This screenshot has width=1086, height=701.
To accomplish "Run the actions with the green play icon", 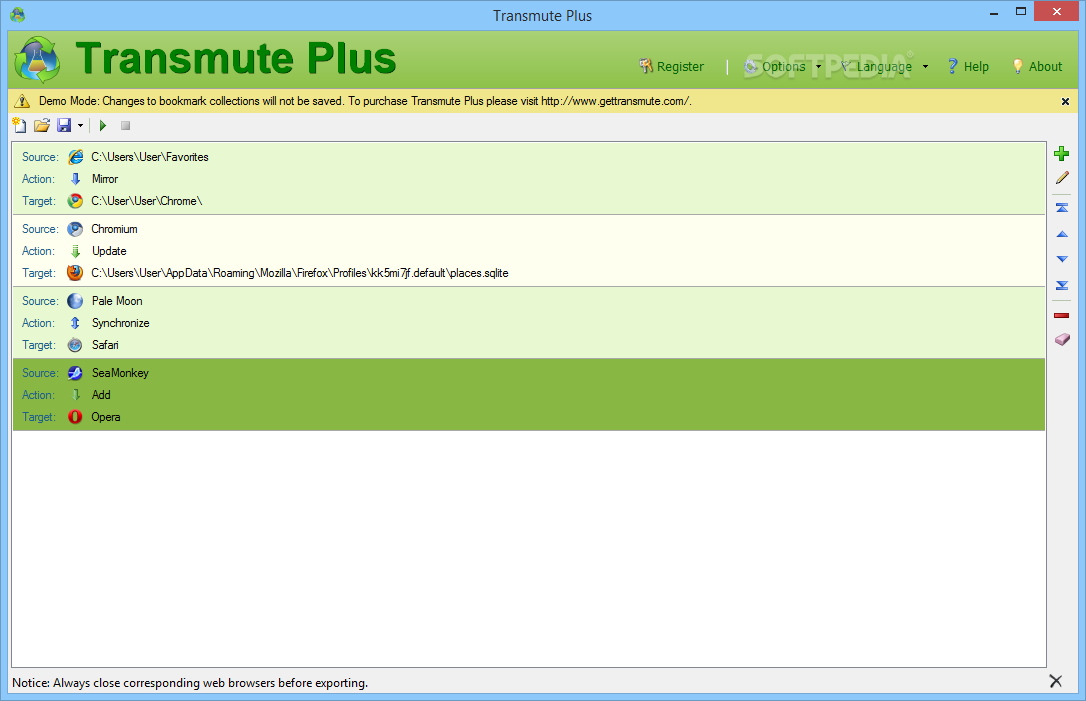I will (103, 125).
